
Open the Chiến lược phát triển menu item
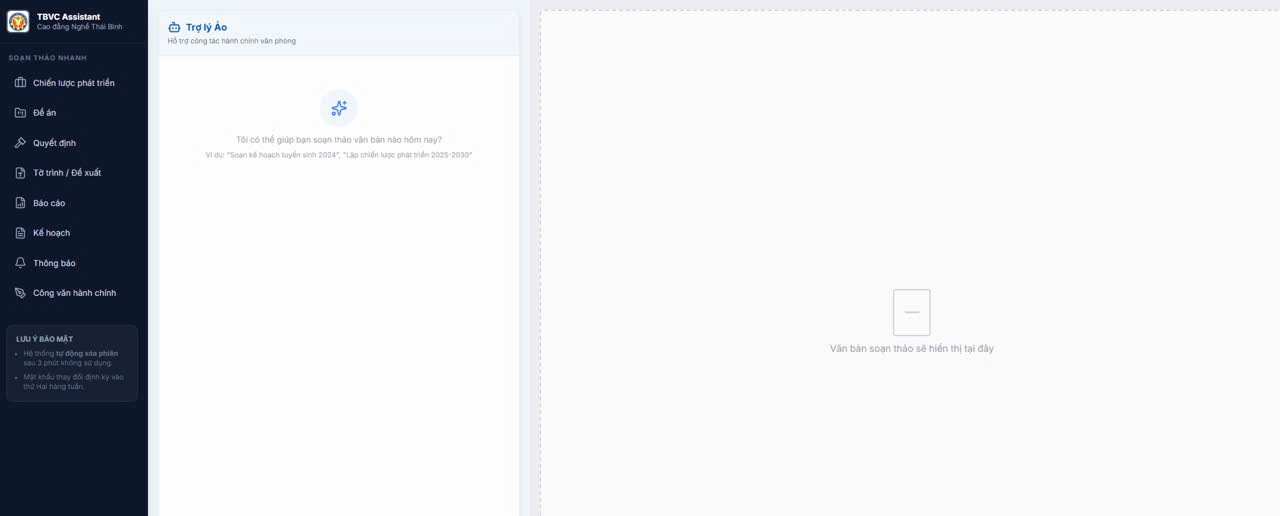tap(74, 83)
